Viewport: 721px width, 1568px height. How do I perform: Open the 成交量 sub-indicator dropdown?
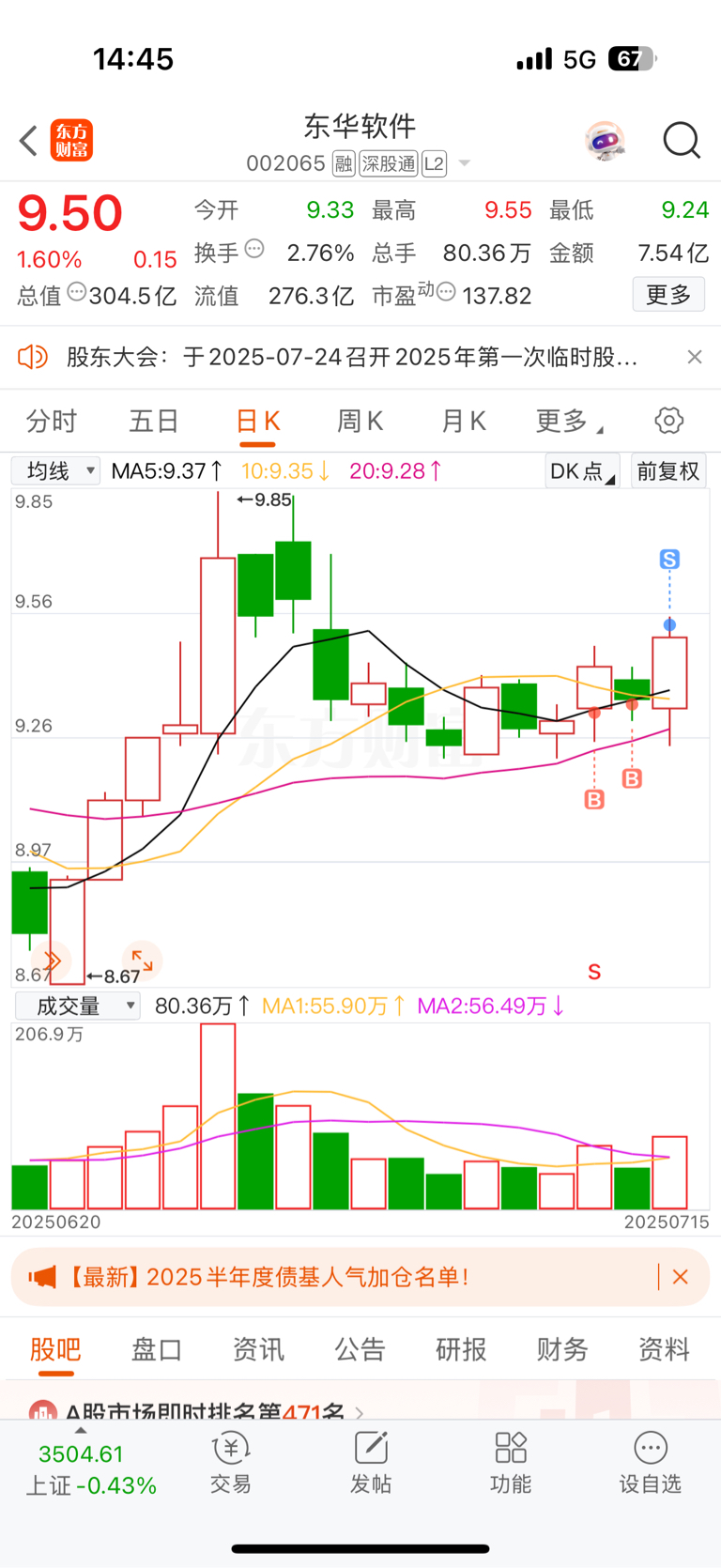pyautogui.click(x=78, y=1006)
